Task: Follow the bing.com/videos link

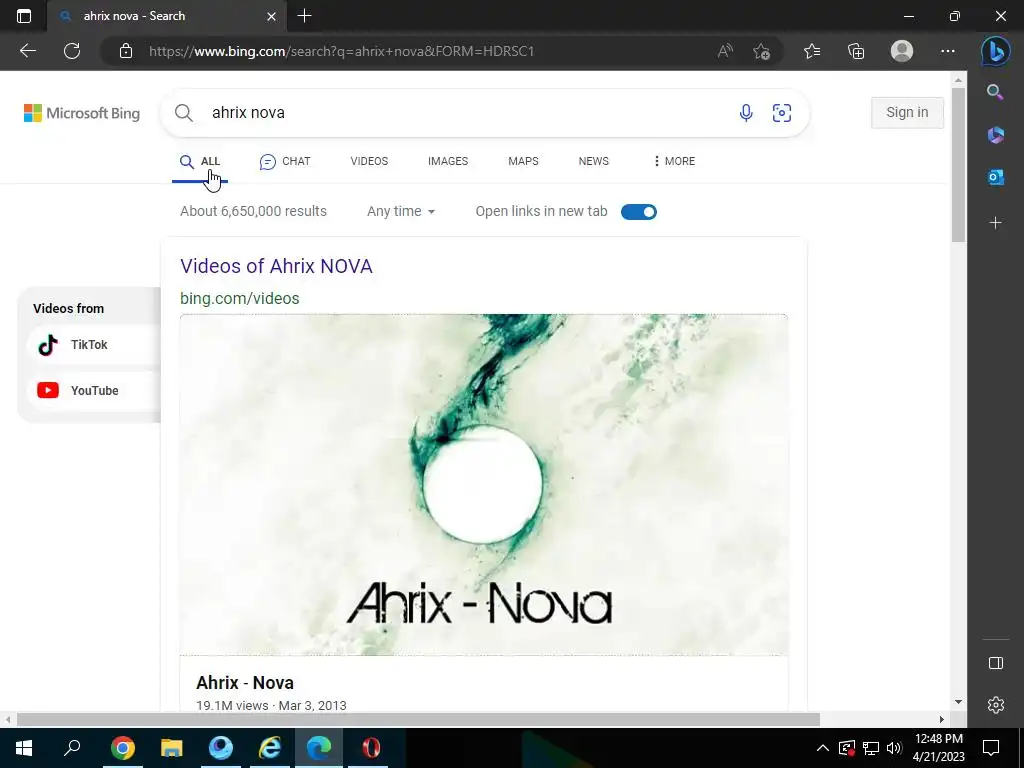Action: [240, 298]
